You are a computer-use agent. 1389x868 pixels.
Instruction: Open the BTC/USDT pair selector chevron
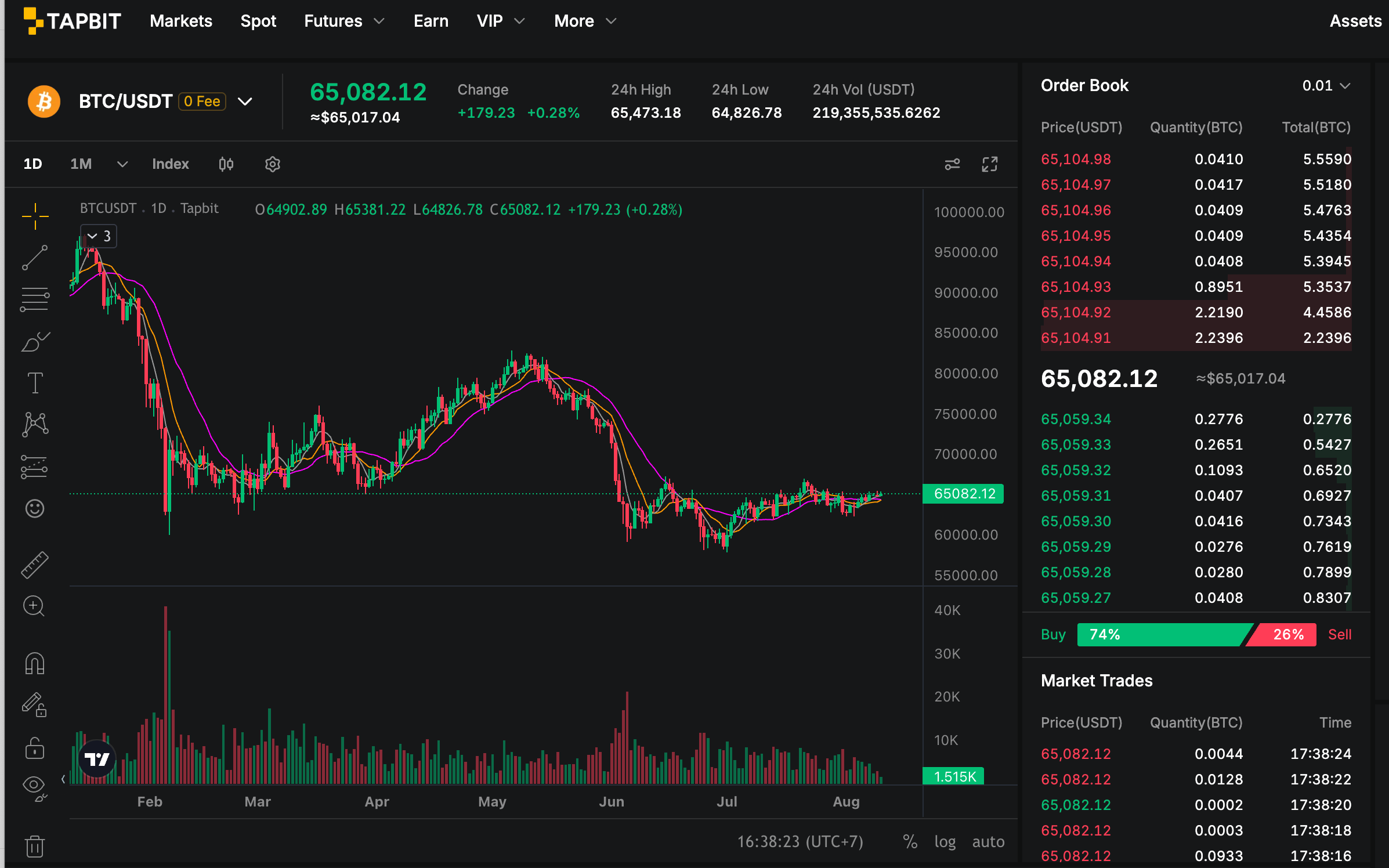245,102
